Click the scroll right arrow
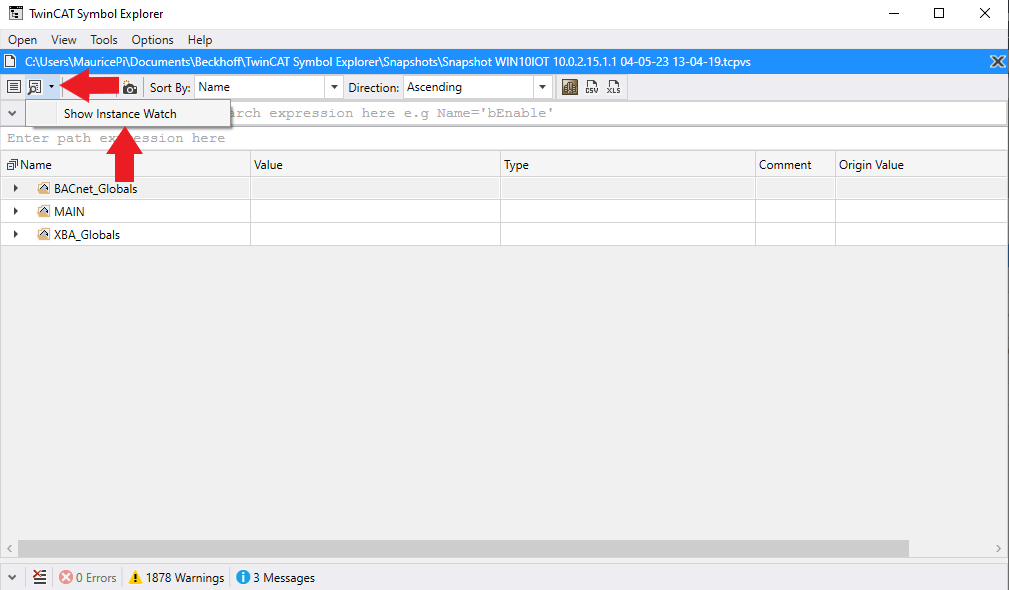Screen dimensions: 1009x590 (999, 548)
